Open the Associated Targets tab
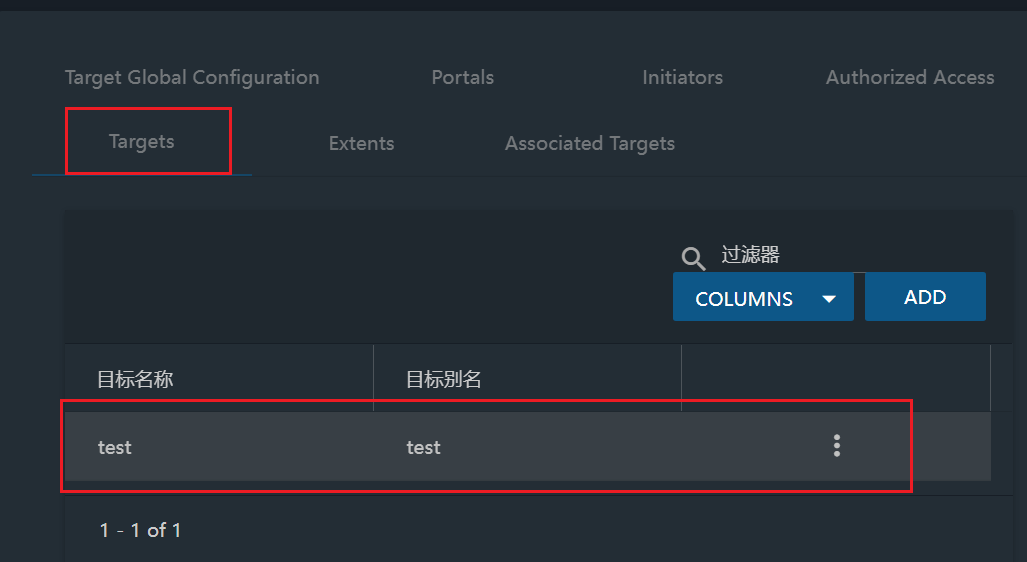Viewport: 1027px width, 562px height. [589, 143]
